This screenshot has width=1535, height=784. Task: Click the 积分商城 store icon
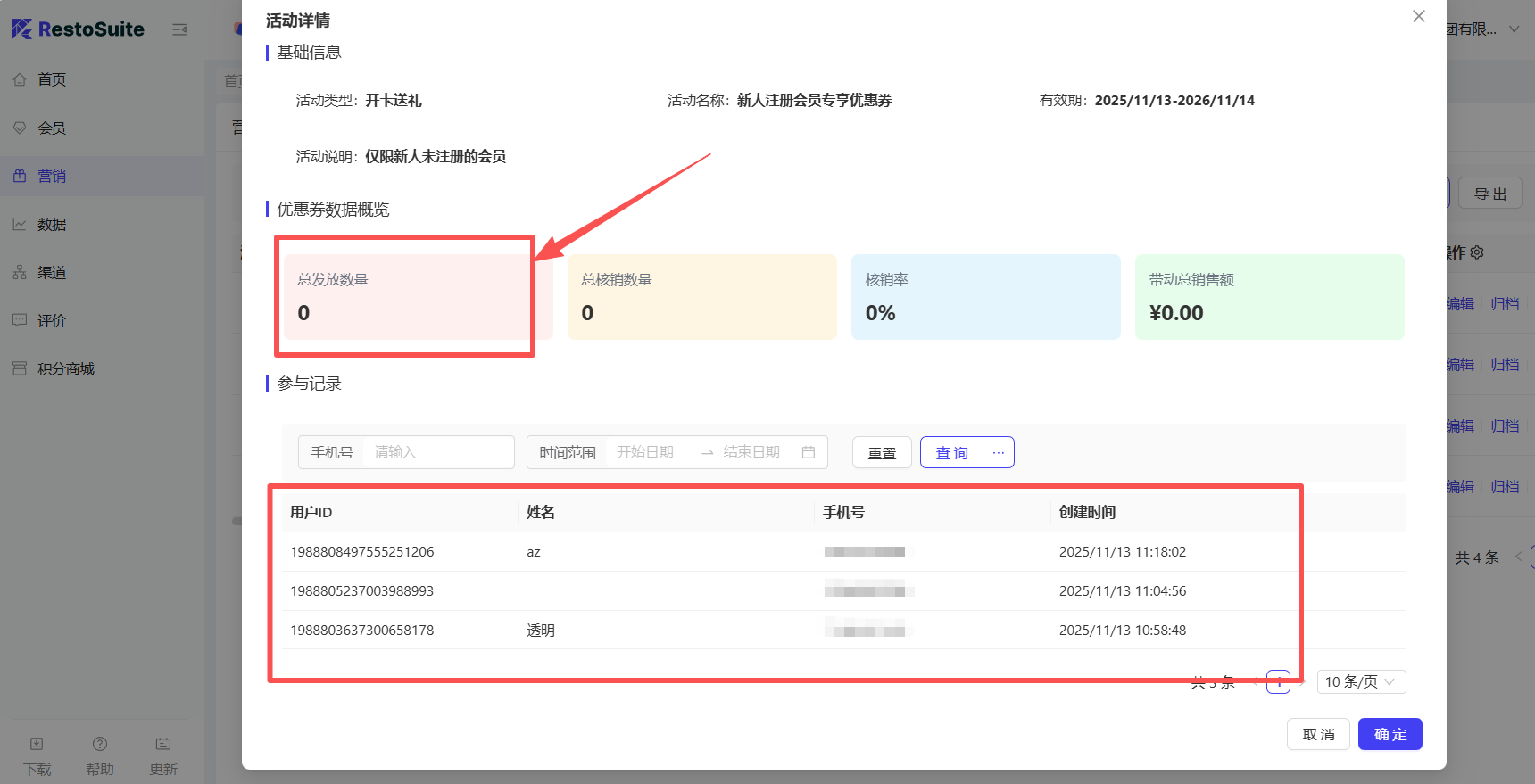[20, 368]
